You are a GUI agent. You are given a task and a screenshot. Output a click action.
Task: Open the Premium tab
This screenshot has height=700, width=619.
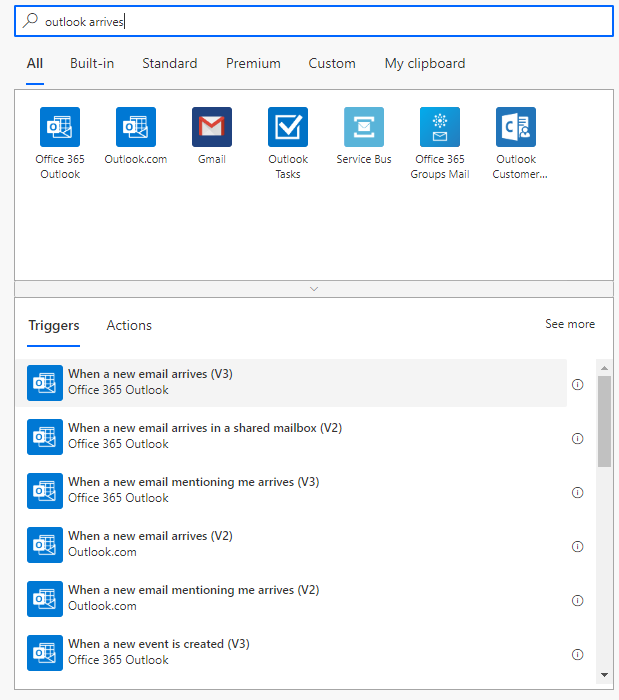[253, 63]
